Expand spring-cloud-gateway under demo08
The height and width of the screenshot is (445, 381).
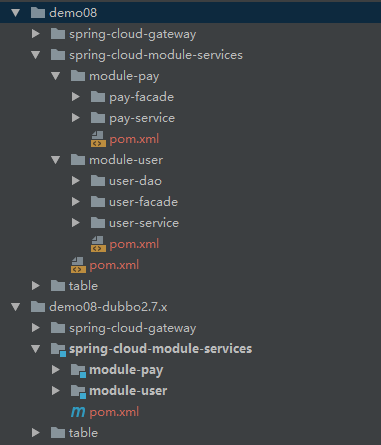click(36, 34)
